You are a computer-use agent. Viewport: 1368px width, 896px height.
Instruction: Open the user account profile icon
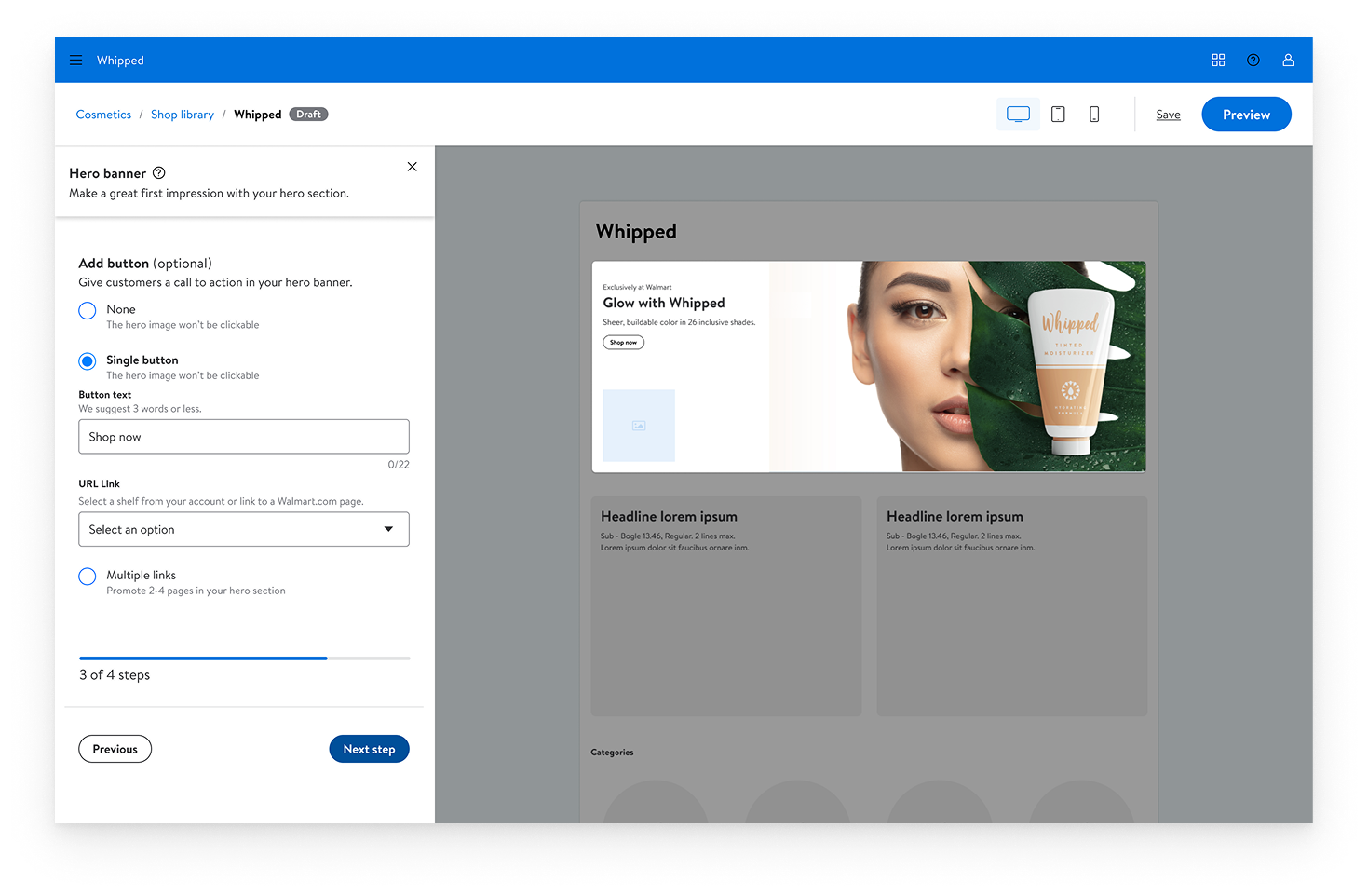1288,61
